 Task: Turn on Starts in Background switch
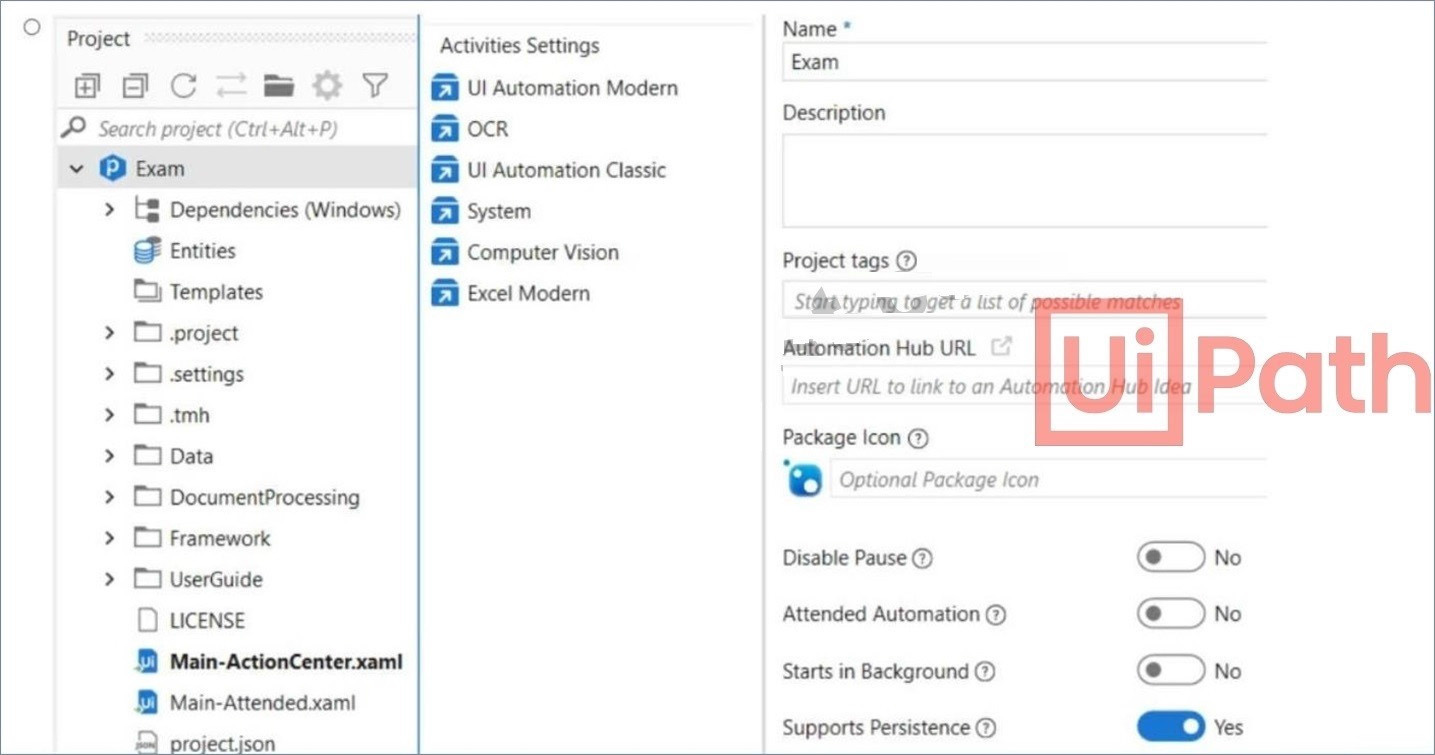pos(1171,671)
